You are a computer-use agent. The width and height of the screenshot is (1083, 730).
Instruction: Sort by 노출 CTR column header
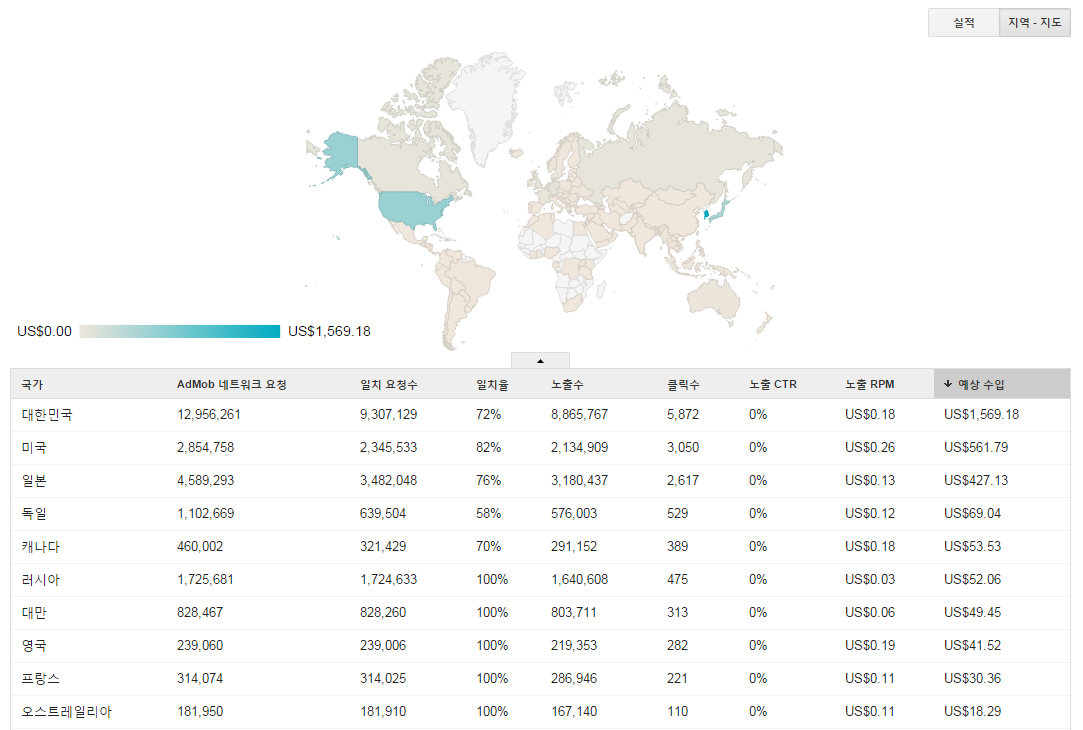(773, 385)
